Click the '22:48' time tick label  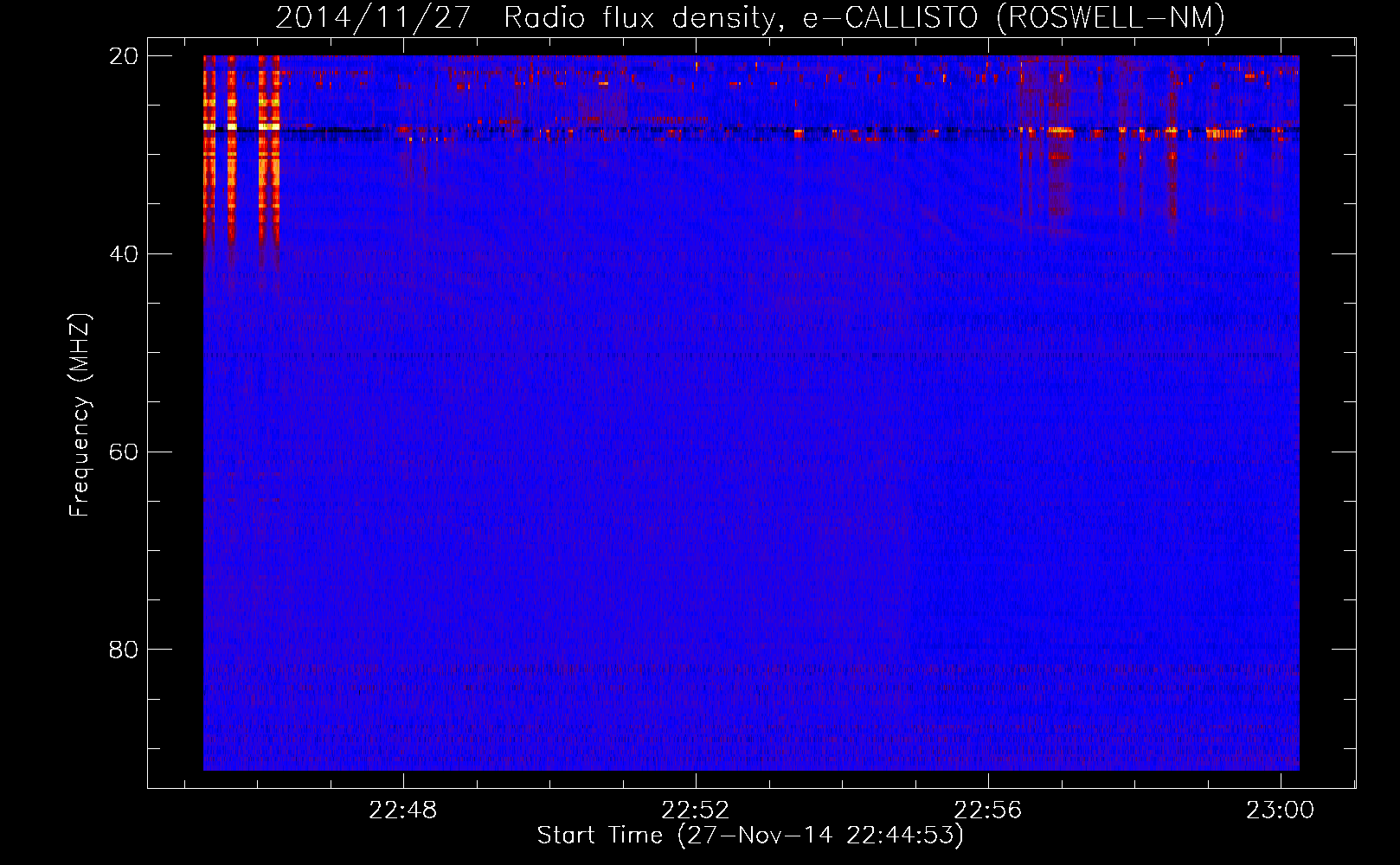(402, 811)
